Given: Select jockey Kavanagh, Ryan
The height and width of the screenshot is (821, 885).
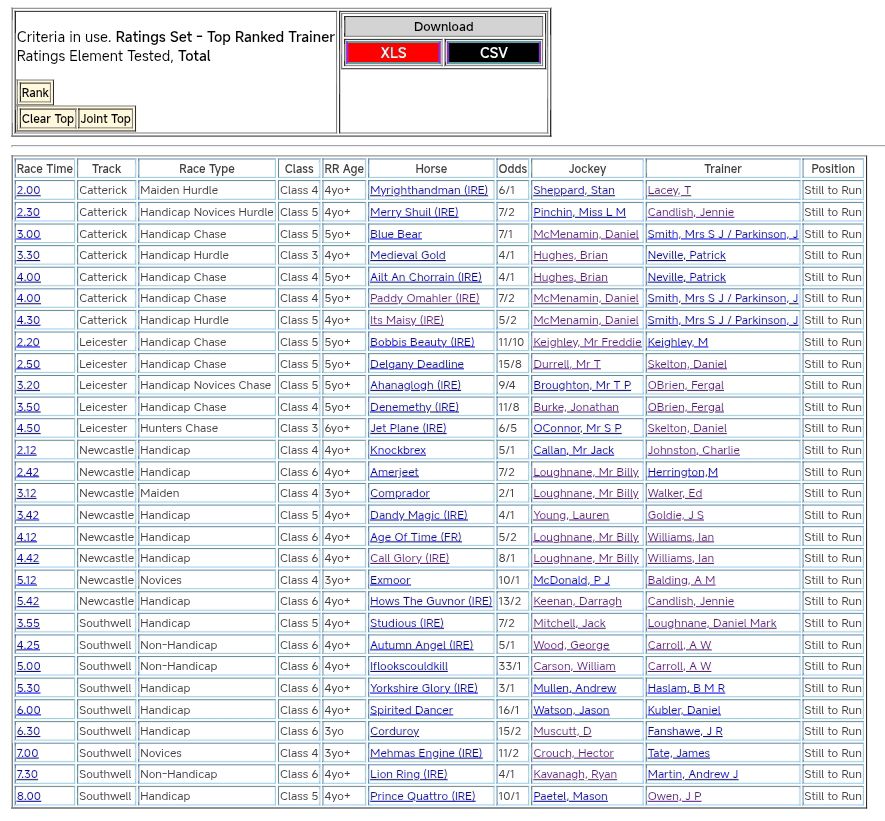Looking at the screenshot, I should 574,774.
